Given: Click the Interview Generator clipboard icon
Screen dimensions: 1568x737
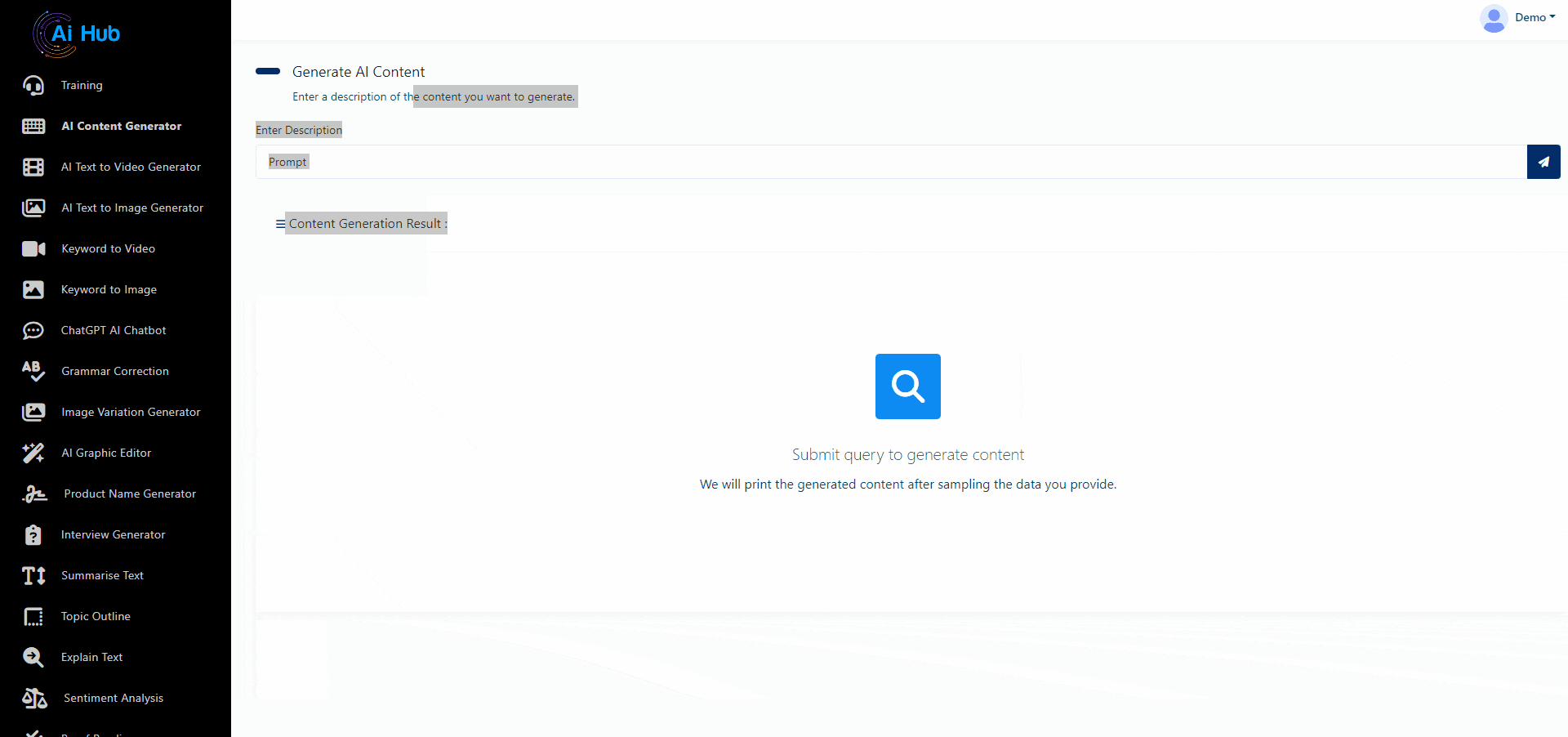Looking at the screenshot, I should pyautogui.click(x=33, y=534).
